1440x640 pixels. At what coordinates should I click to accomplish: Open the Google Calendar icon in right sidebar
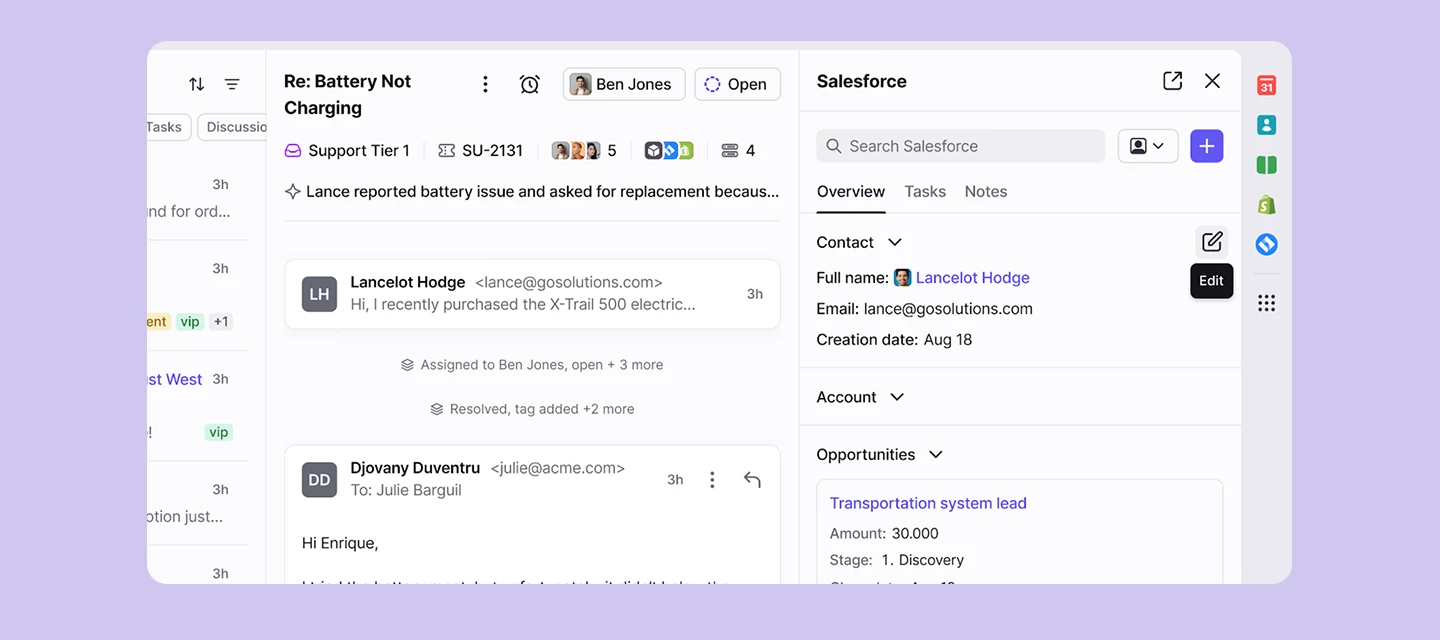click(1266, 86)
